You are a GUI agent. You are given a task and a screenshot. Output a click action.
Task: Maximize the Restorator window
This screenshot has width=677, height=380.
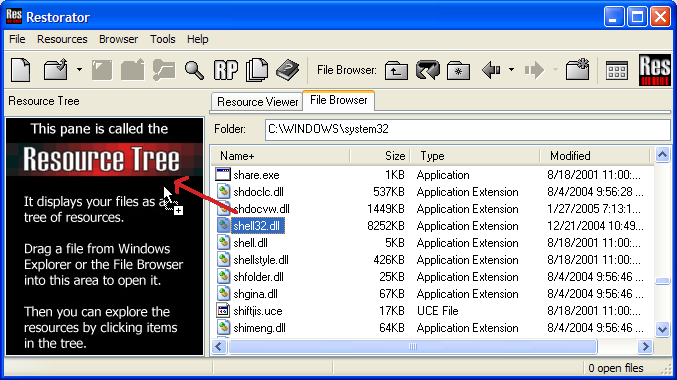(x=637, y=17)
